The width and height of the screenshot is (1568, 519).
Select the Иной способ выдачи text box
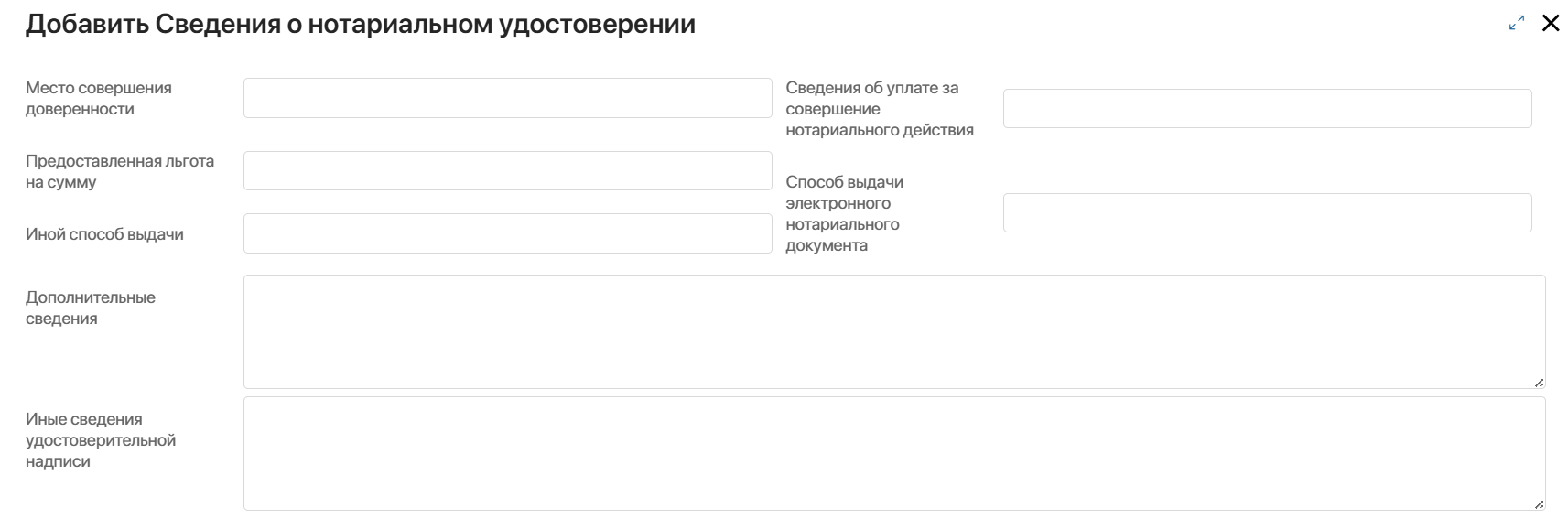point(508,233)
